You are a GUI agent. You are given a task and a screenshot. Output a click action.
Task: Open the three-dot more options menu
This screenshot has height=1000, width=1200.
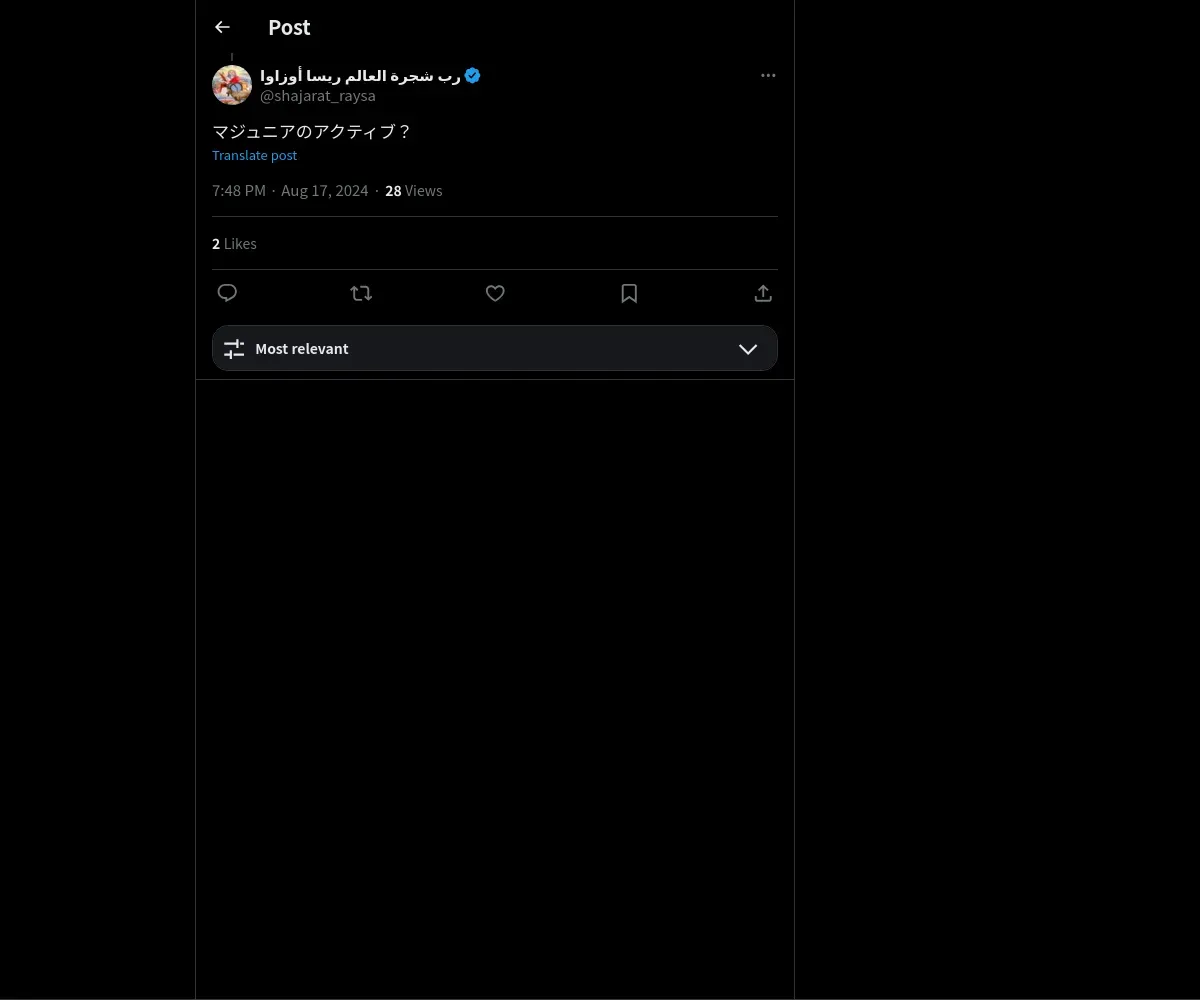(x=768, y=76)
